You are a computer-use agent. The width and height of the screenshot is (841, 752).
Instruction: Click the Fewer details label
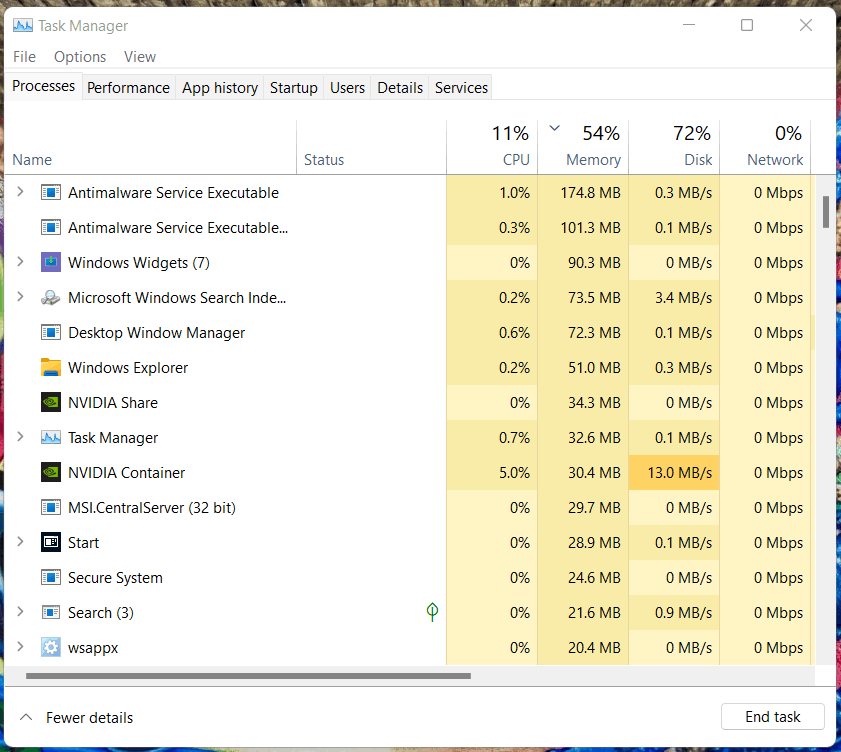[90, 718]
